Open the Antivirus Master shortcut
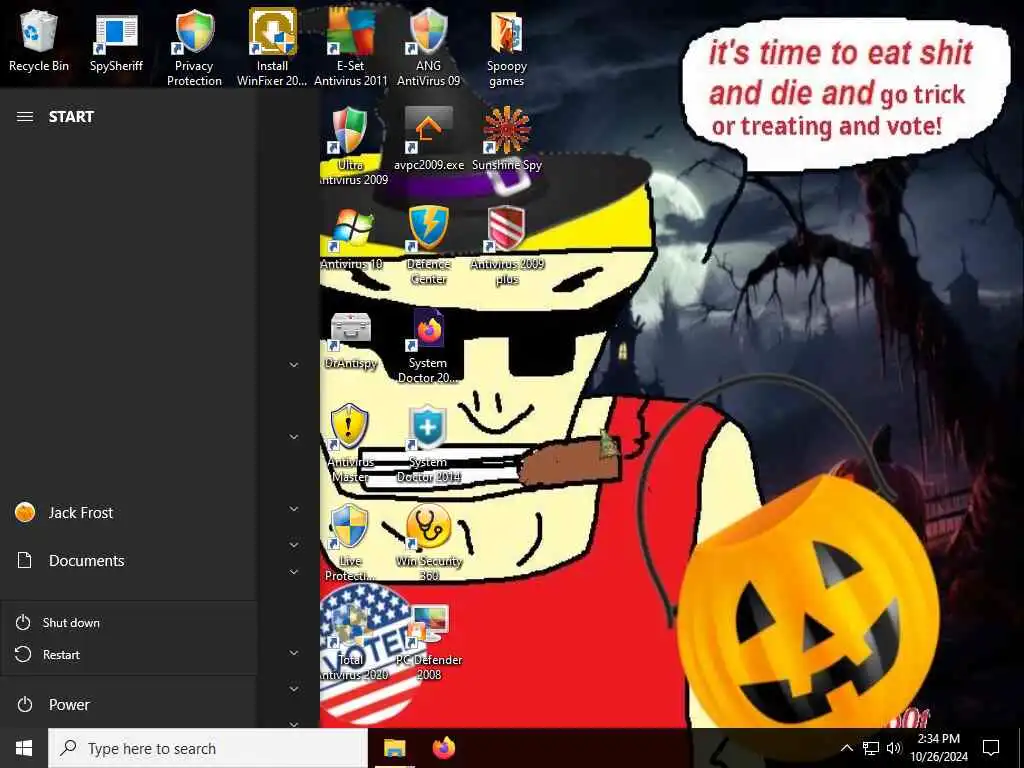This screenshot has height=768, width=1024. click(351, 444)
